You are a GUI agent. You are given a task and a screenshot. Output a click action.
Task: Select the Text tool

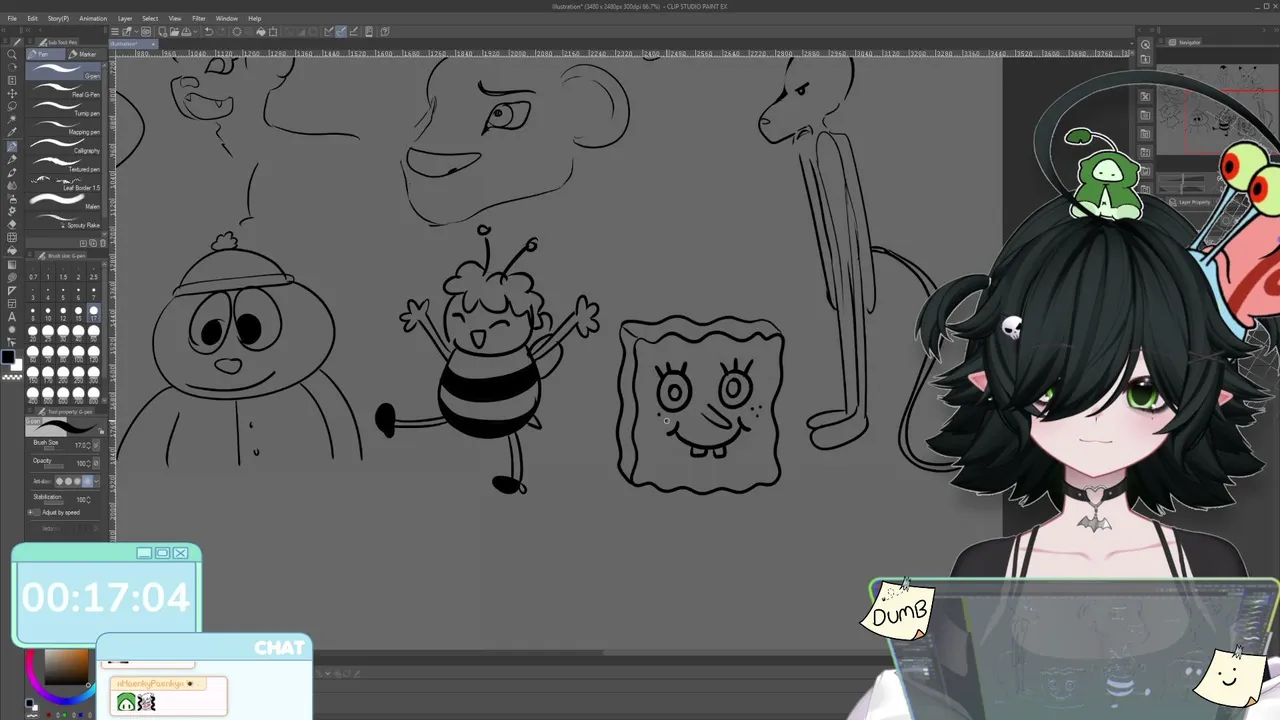12,316
